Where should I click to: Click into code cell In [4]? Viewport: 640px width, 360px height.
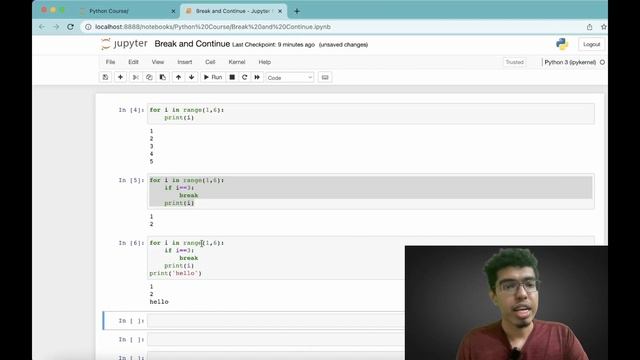371,113
